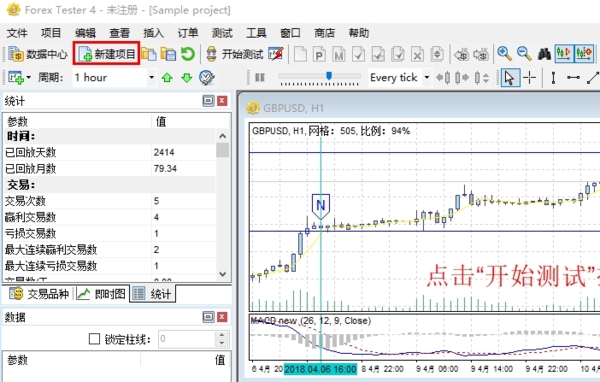The height and width of the screenshot is (382, 600).
Task: Expand the Every tick mode dropdown
Action: [x=400, y=78]
